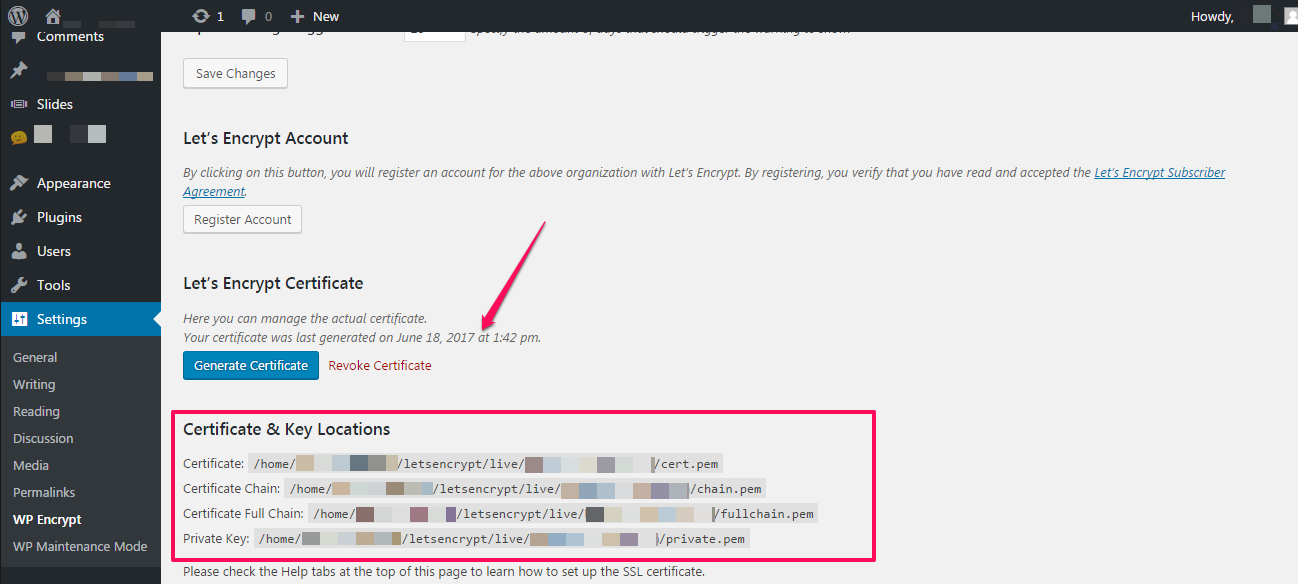
Task: Click the Save Changes button
Action: point(236,74)
